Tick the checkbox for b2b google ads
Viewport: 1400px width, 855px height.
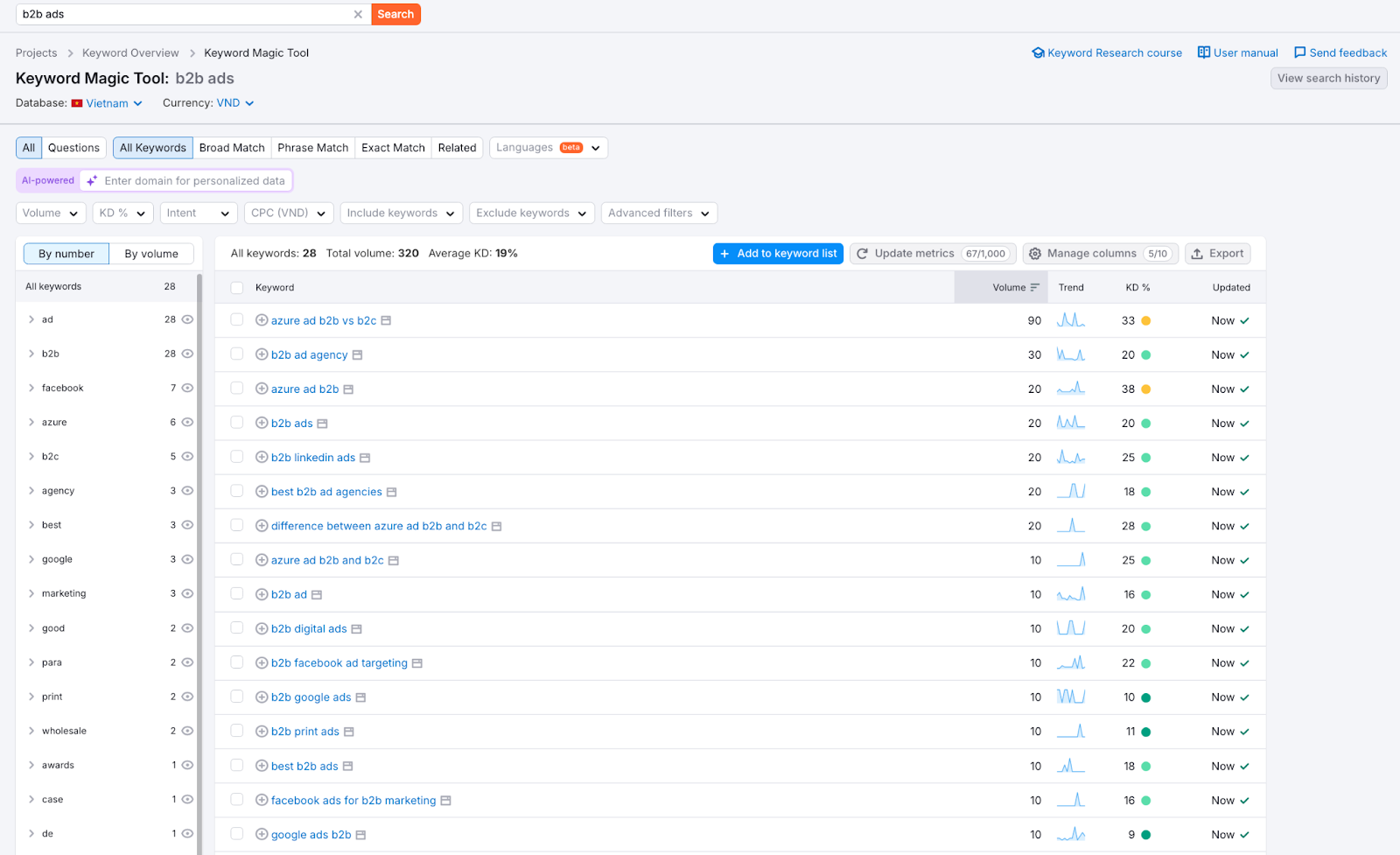pos(237,697)
